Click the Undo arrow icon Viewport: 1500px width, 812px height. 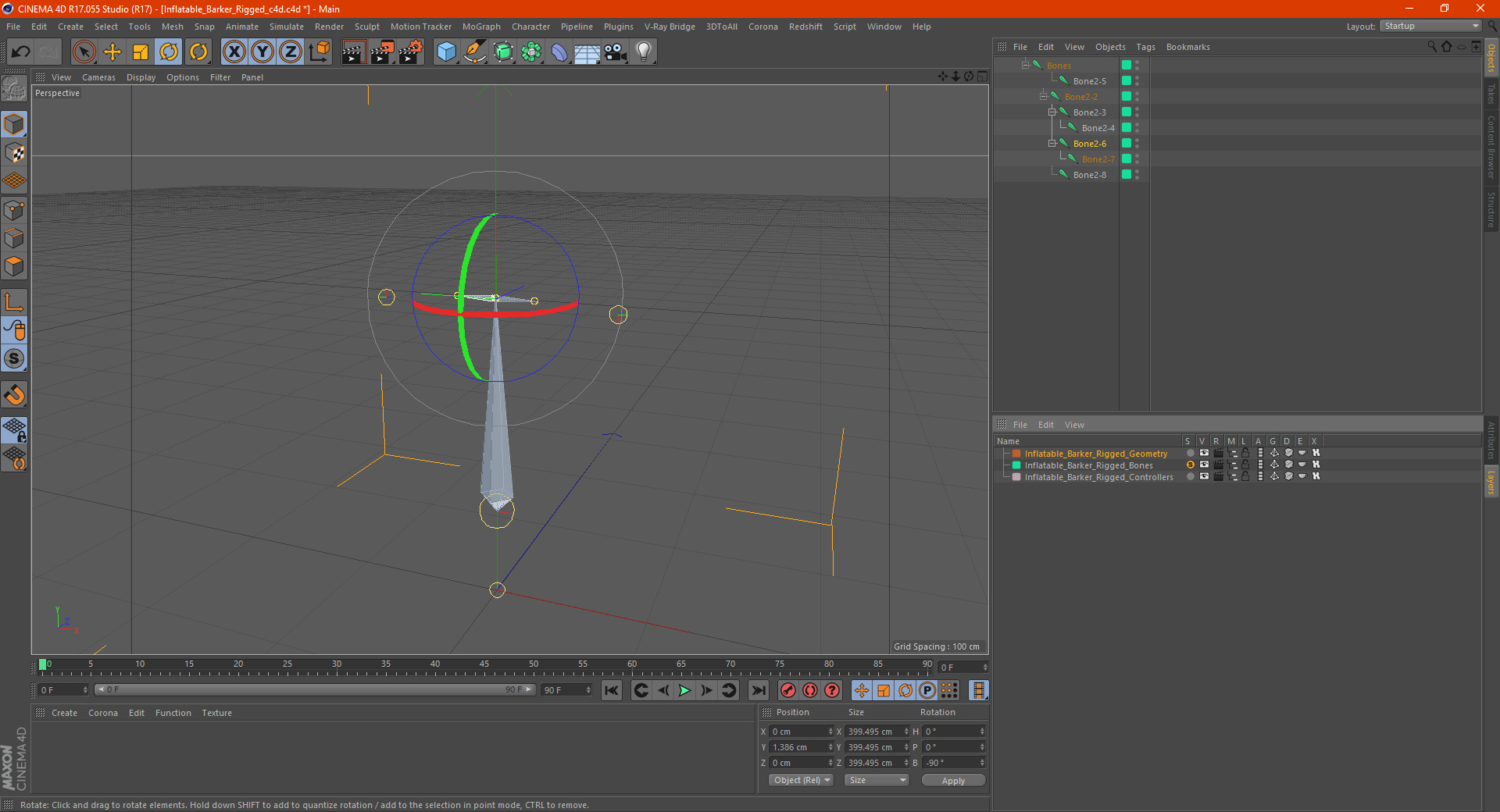pyautogui.click(x=20, y=52)
